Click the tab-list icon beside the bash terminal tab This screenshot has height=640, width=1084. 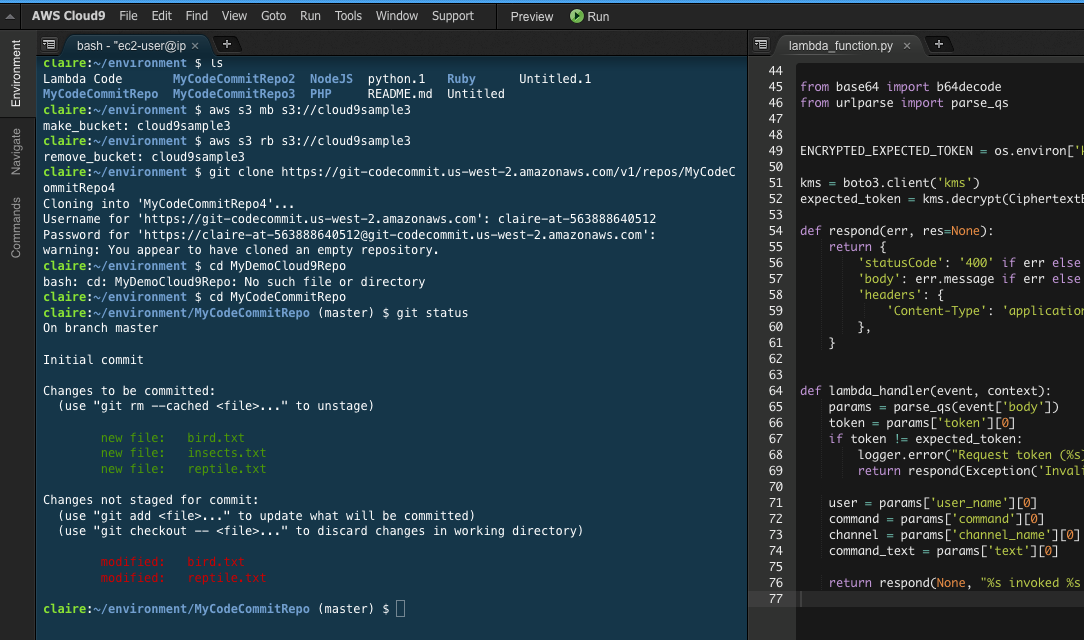coord(49,45)
